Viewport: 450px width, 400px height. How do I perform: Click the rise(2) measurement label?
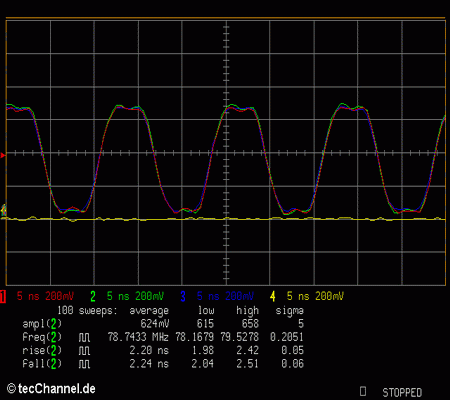(x=42, y=351)
